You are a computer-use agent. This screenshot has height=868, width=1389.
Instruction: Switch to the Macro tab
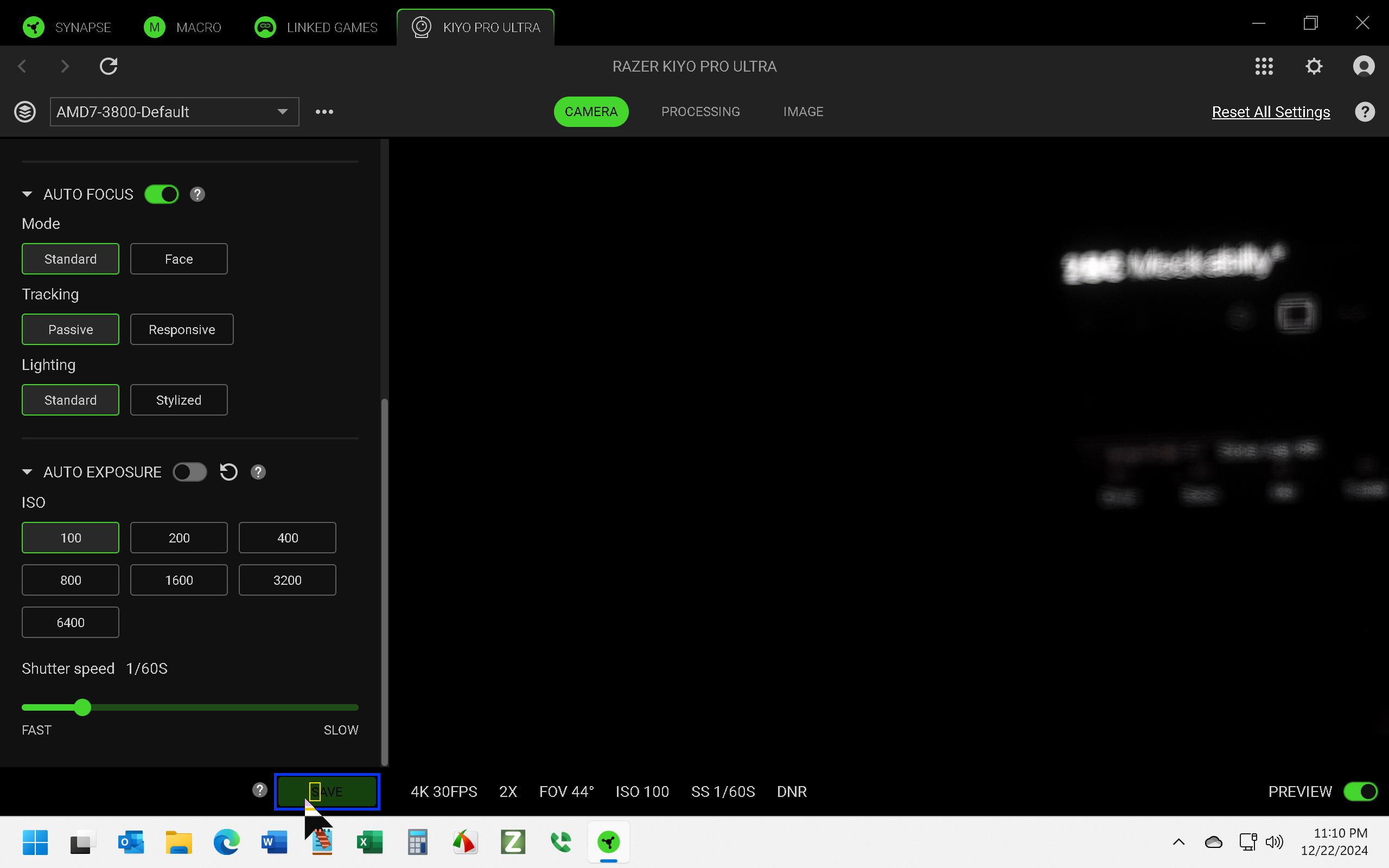tap(182, 27)
